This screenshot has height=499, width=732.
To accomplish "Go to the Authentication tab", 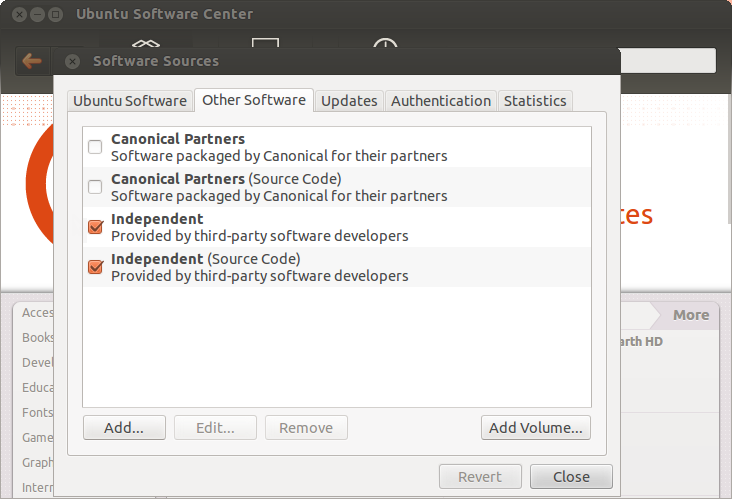I will 441,101.
